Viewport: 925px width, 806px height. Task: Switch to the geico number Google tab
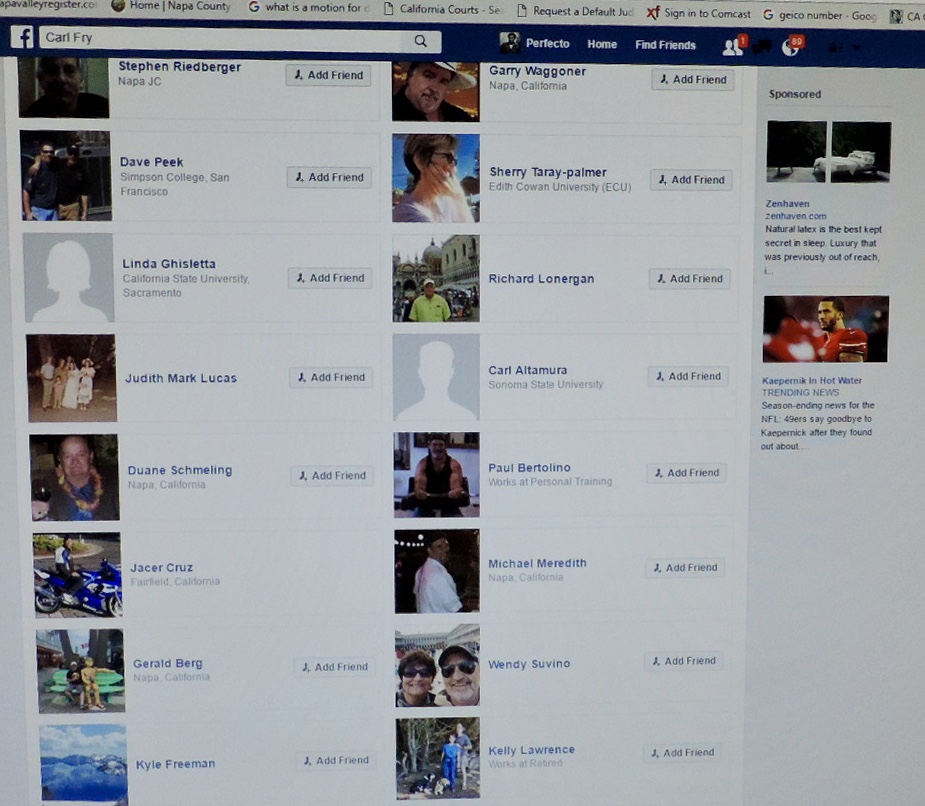[x=820, y=15]
